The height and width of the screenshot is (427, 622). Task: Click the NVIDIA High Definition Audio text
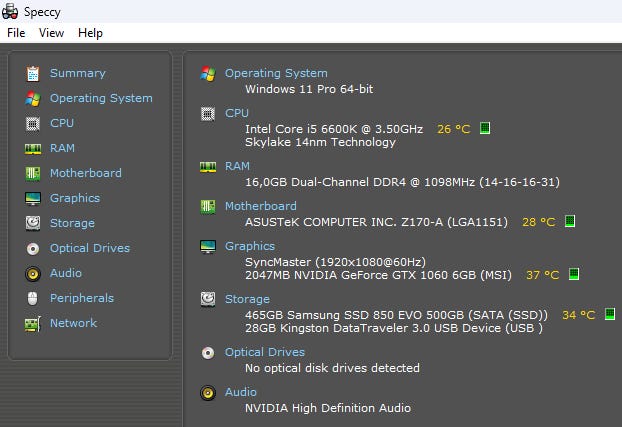click(328, 408)
